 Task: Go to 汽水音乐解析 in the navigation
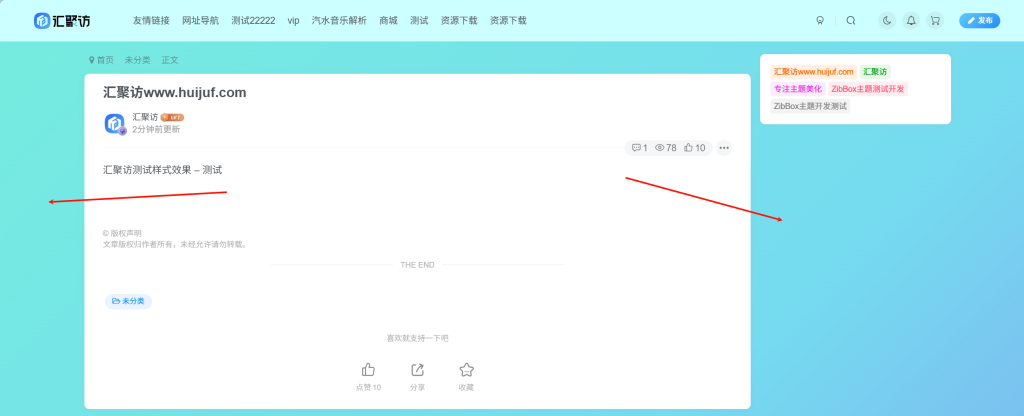(x=339, y=20)
